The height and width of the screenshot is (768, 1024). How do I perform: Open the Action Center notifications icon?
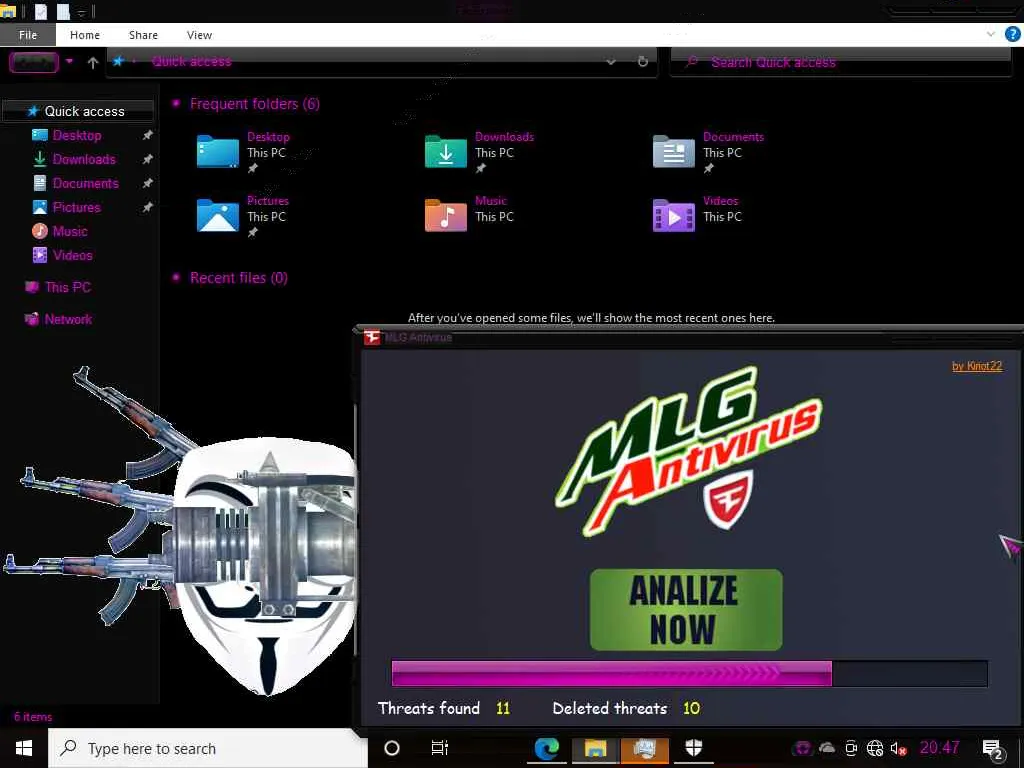pyautogui.click(x=993, y=748)
